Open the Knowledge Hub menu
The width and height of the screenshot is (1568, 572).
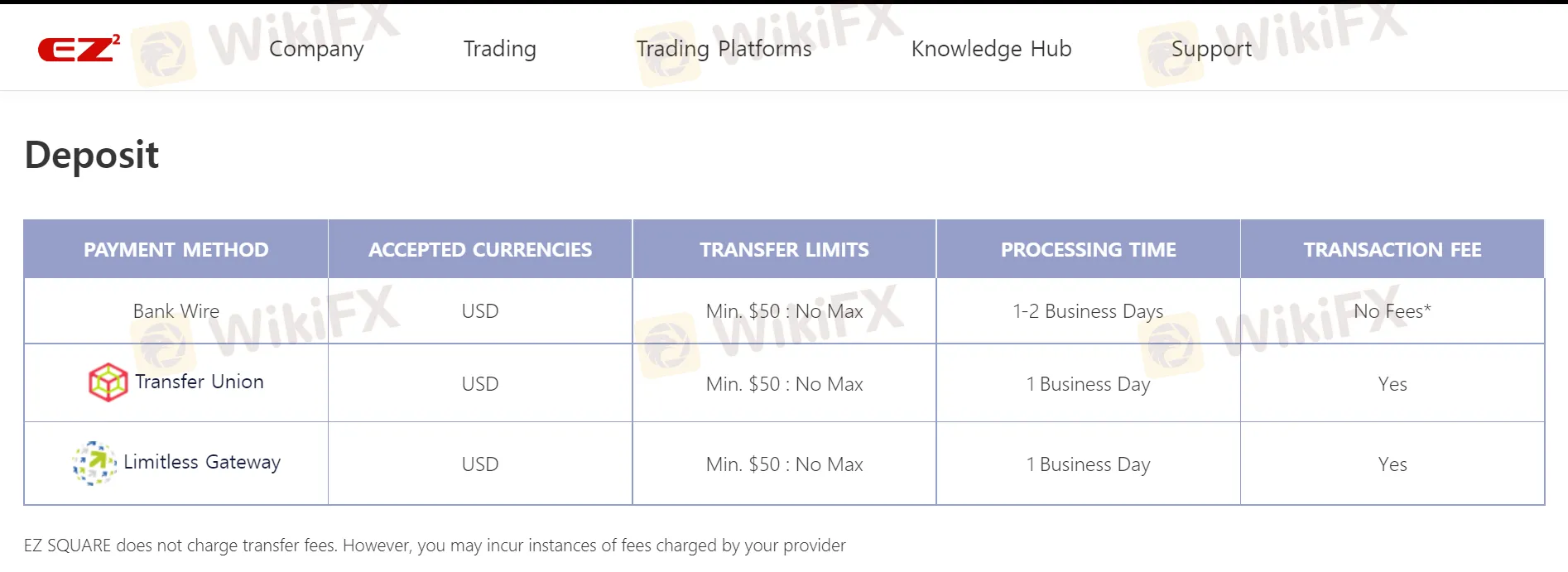point(991,49)
